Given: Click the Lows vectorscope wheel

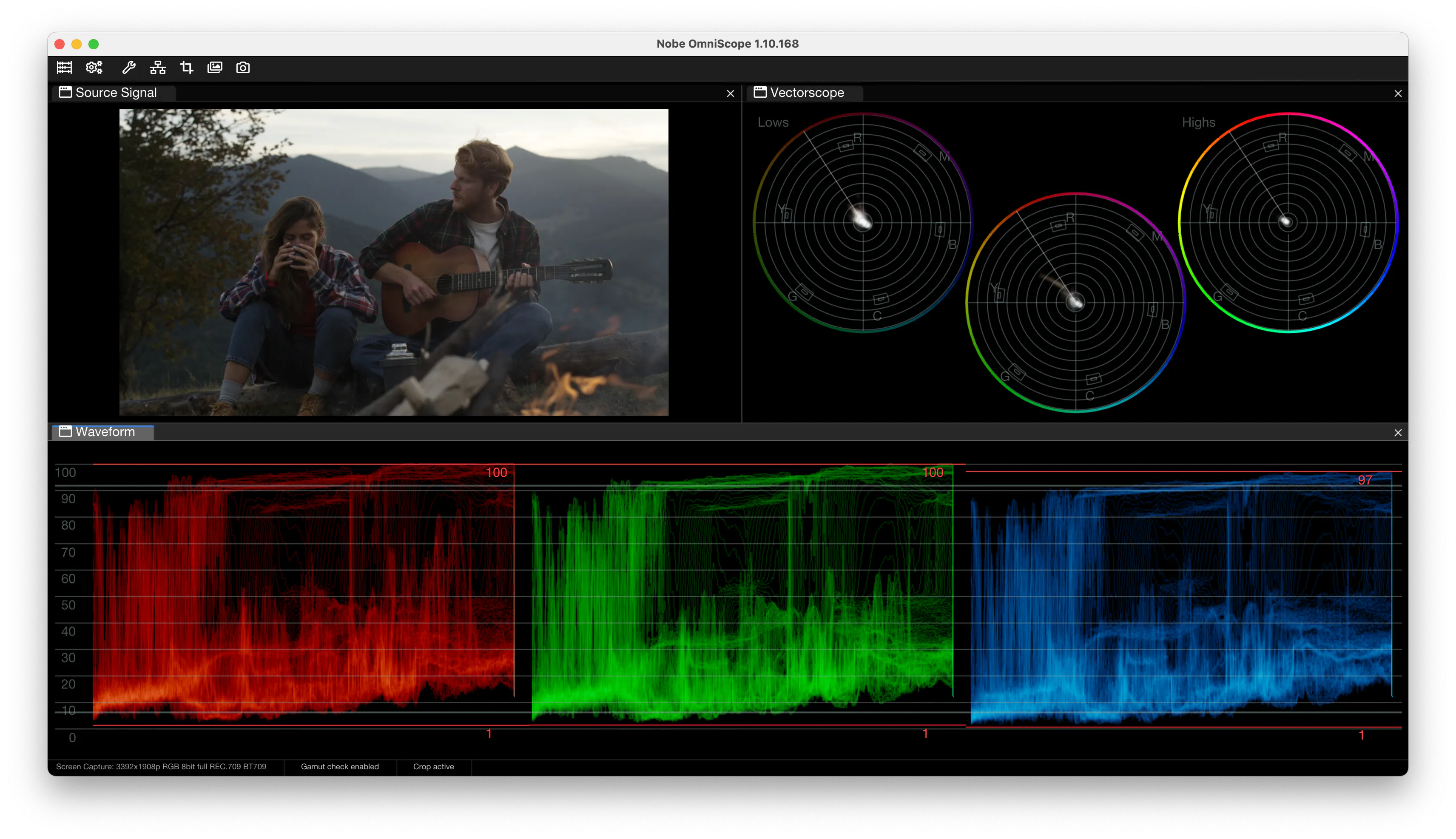Looking at the screenshot, I should point(862,222).
